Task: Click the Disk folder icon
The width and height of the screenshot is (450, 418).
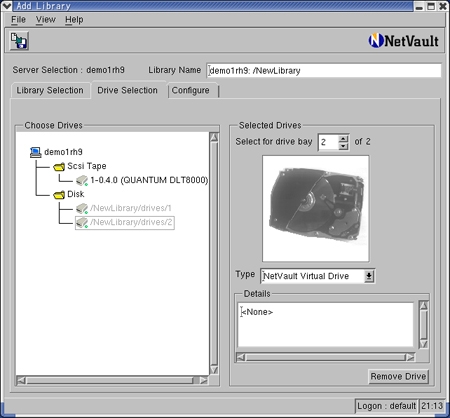Action: click(x=59, y=194)
